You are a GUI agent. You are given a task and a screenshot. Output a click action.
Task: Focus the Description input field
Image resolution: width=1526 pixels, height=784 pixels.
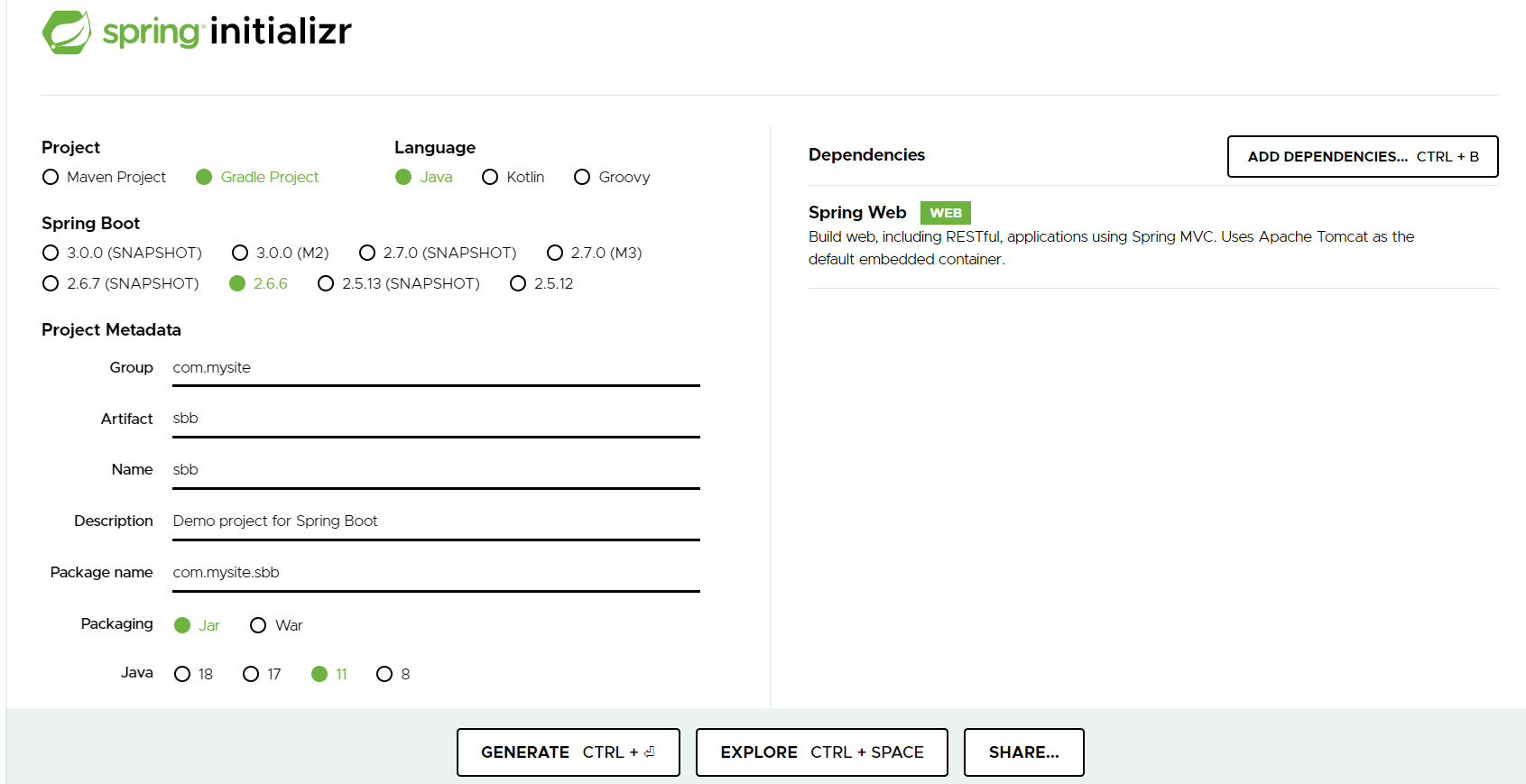click(x=436, y=521)
